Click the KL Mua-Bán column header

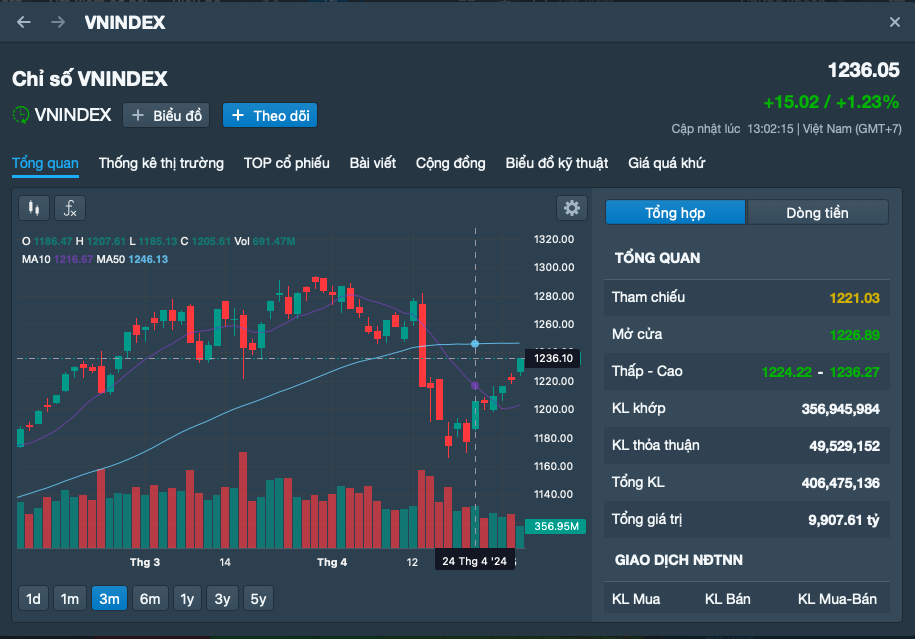(837, 599)
